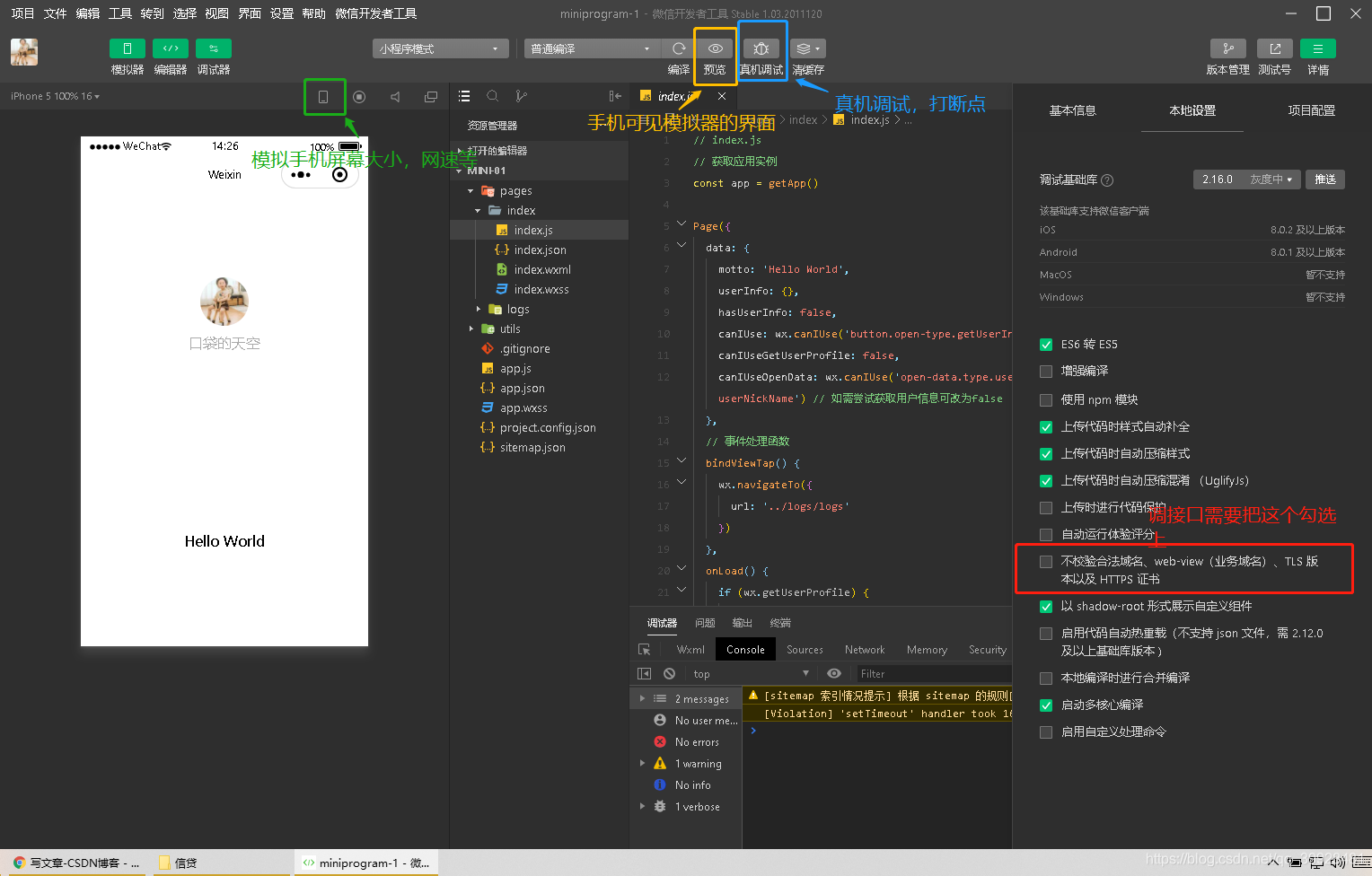Open Chrome 写文章-CSDN博客 taskbar item

(x=75, y=863)
